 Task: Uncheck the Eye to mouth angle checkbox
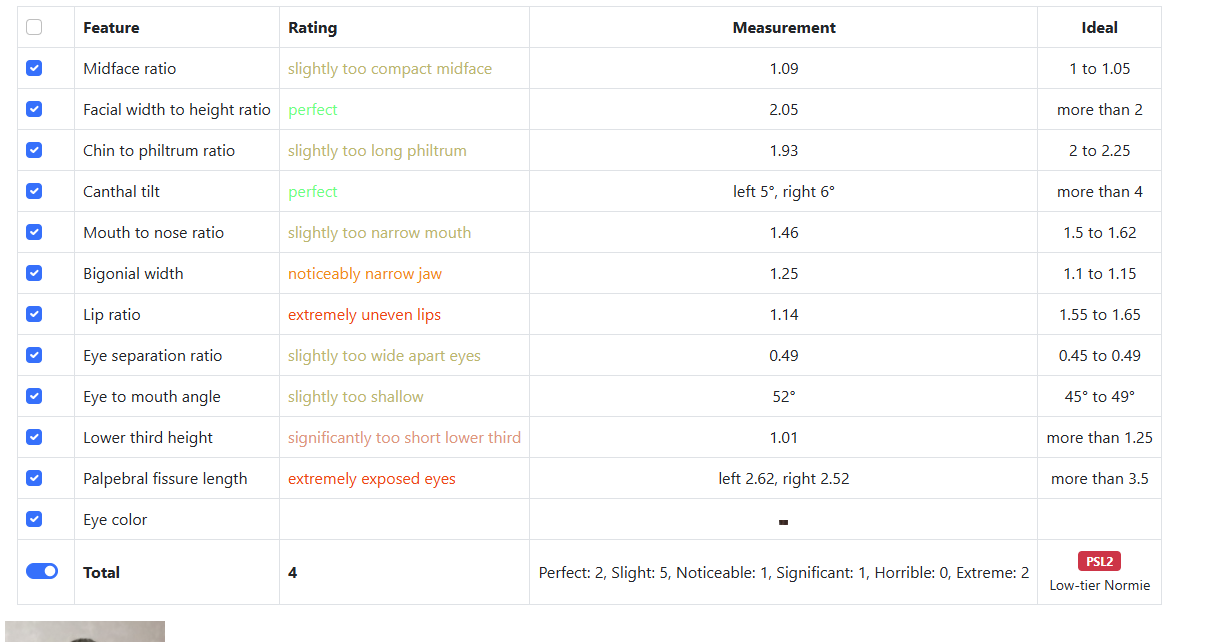[34, 396]
